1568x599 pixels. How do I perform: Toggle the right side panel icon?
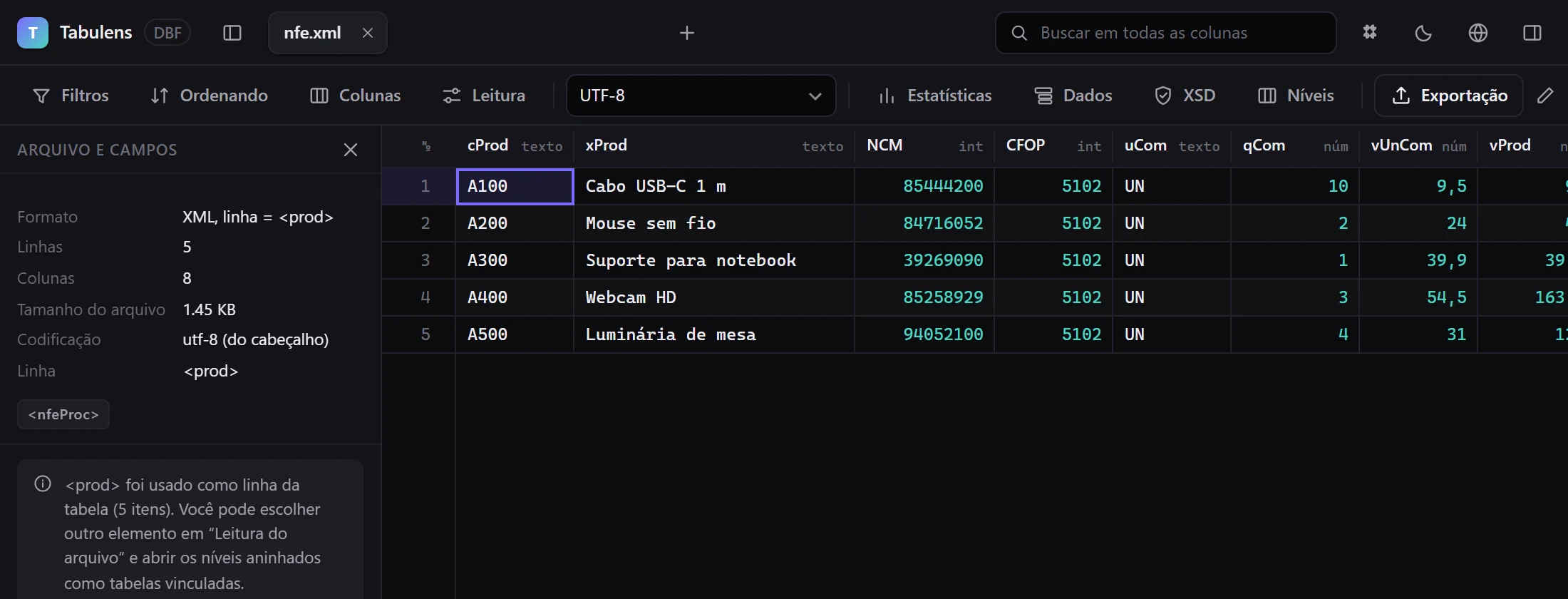coord(1532,33)
